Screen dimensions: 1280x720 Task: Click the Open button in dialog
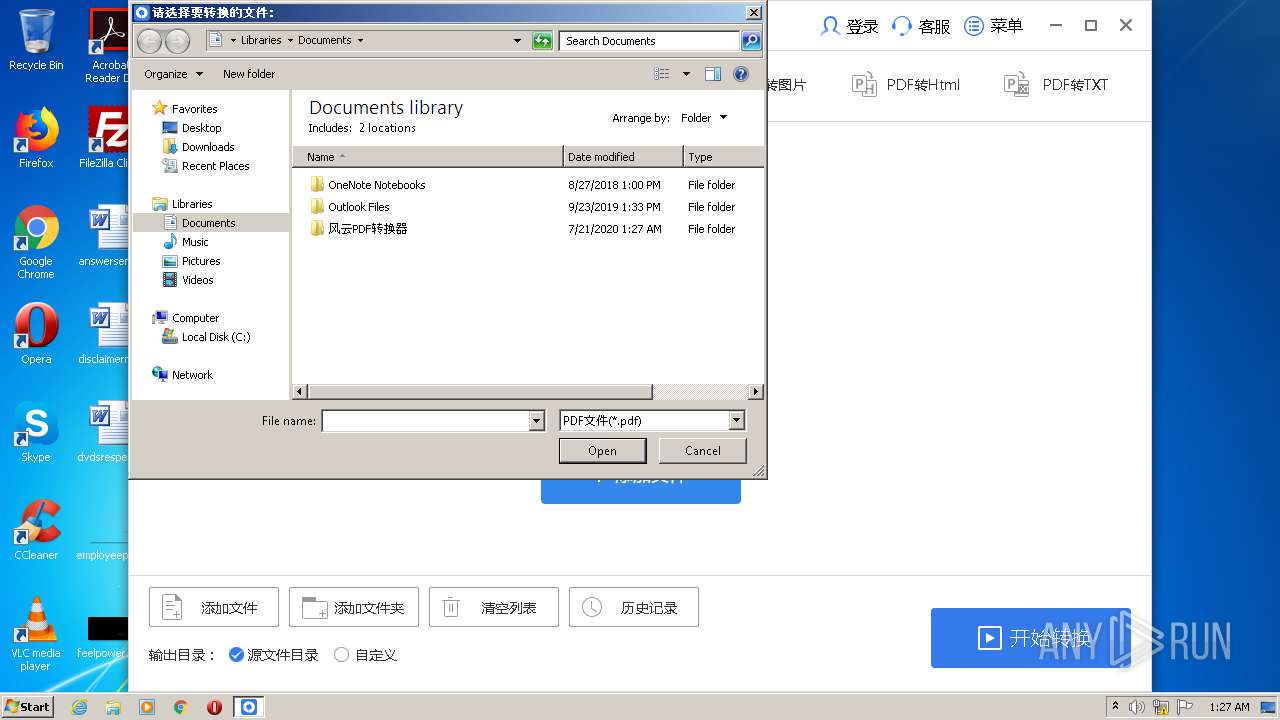[x=602, y=451]
